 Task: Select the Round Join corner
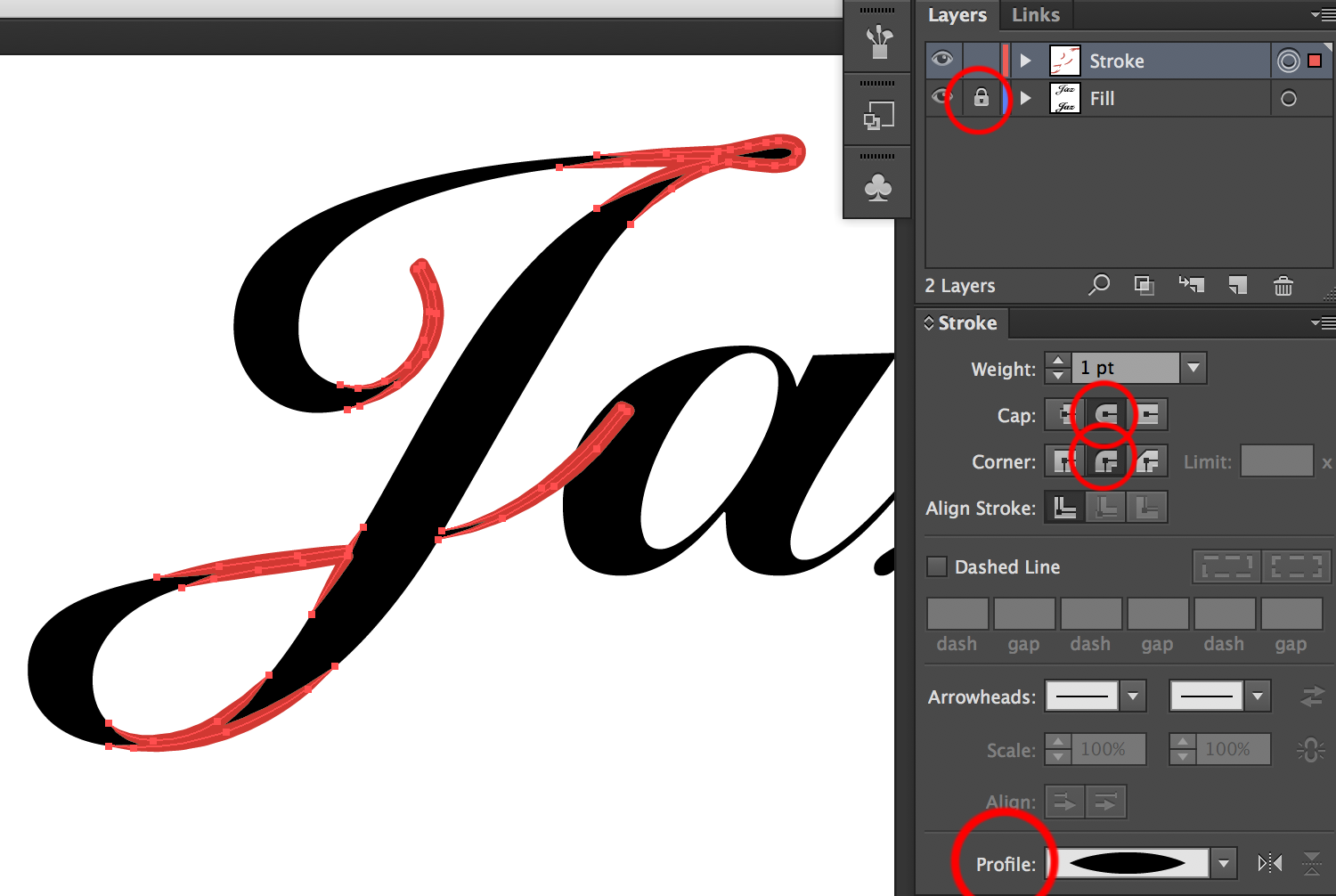tap(1105, 461)
